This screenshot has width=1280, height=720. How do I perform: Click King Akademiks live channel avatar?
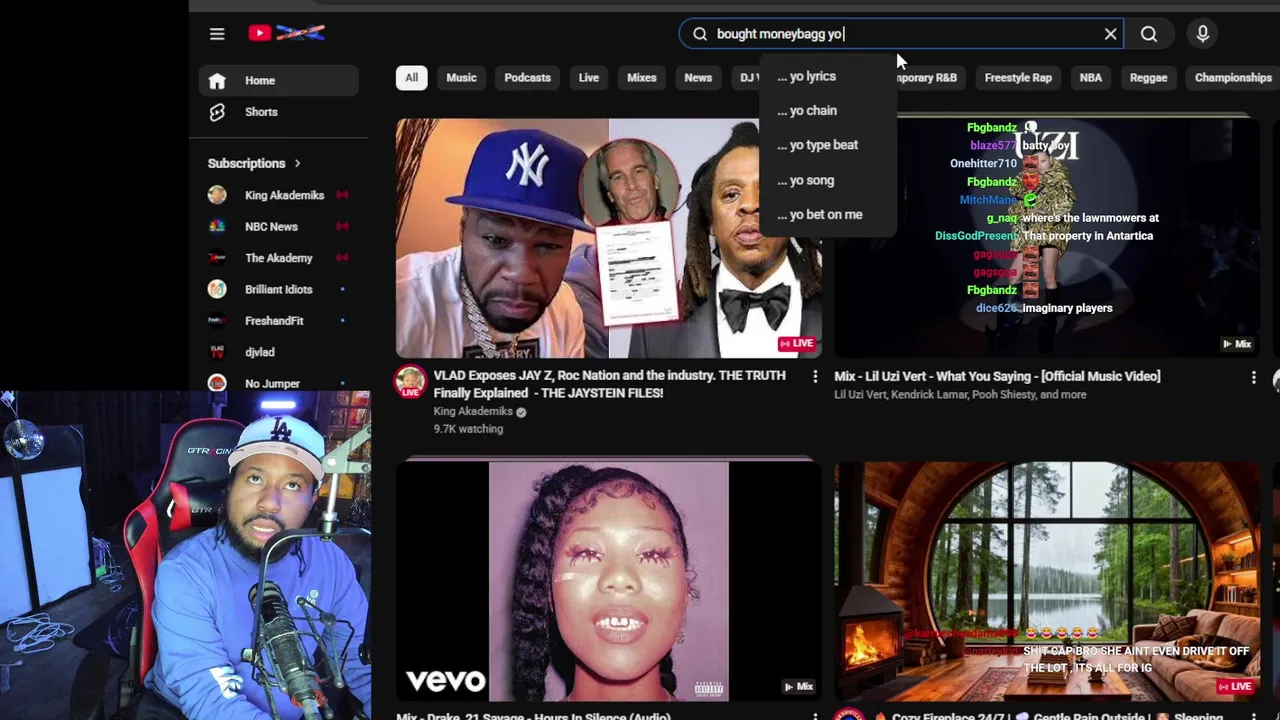pyautogui.click(x=410, y=382)
